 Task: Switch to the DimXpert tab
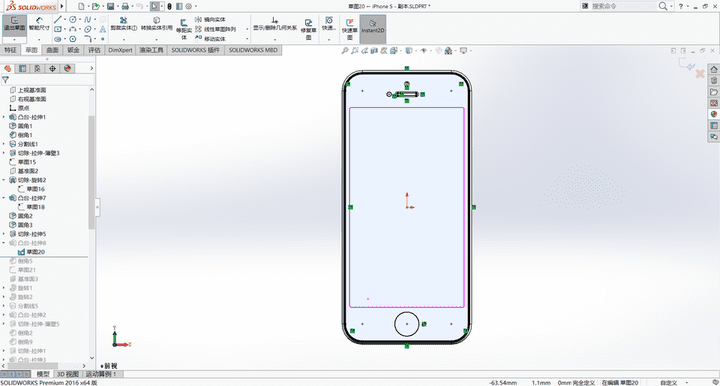coord(120,50)
